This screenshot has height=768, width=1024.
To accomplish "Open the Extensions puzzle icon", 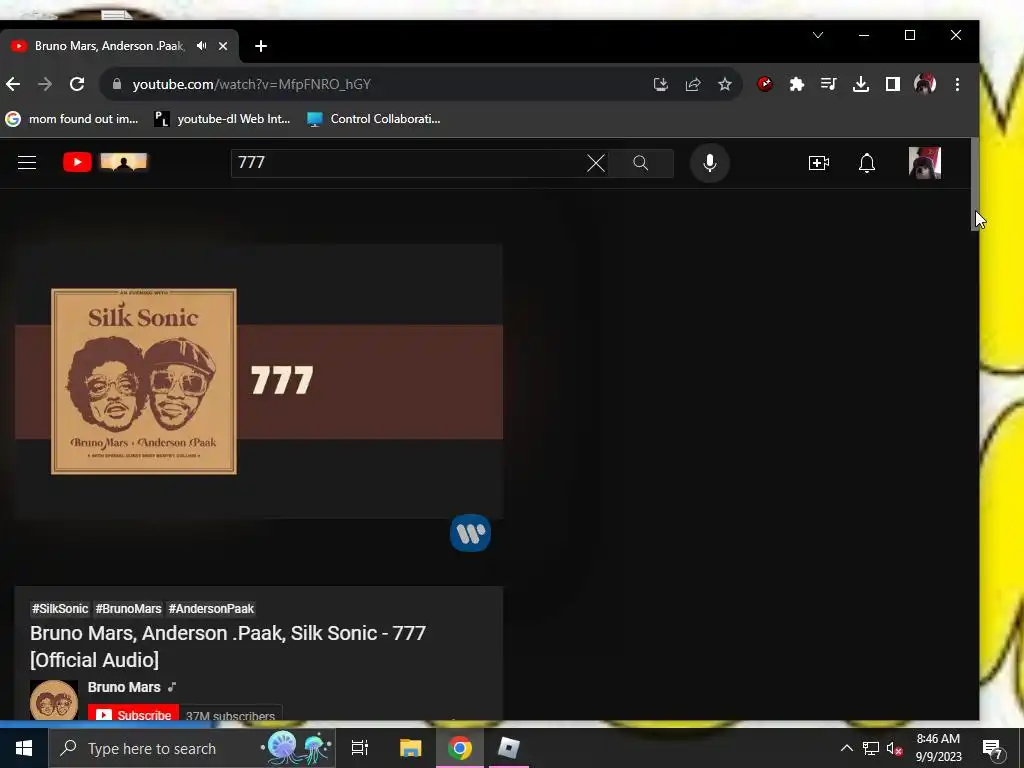I will pos(797,84).
